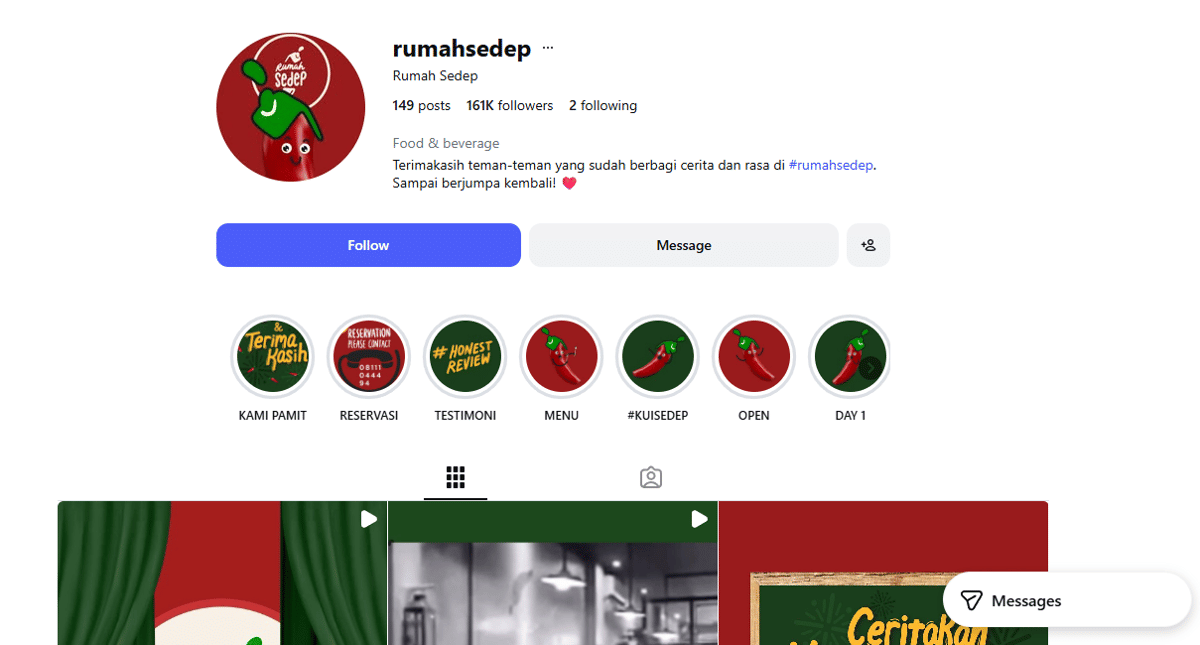1200x645 pixels.
Task: Open the RESERVASI story highlight
Action: (x=369, y=357)
